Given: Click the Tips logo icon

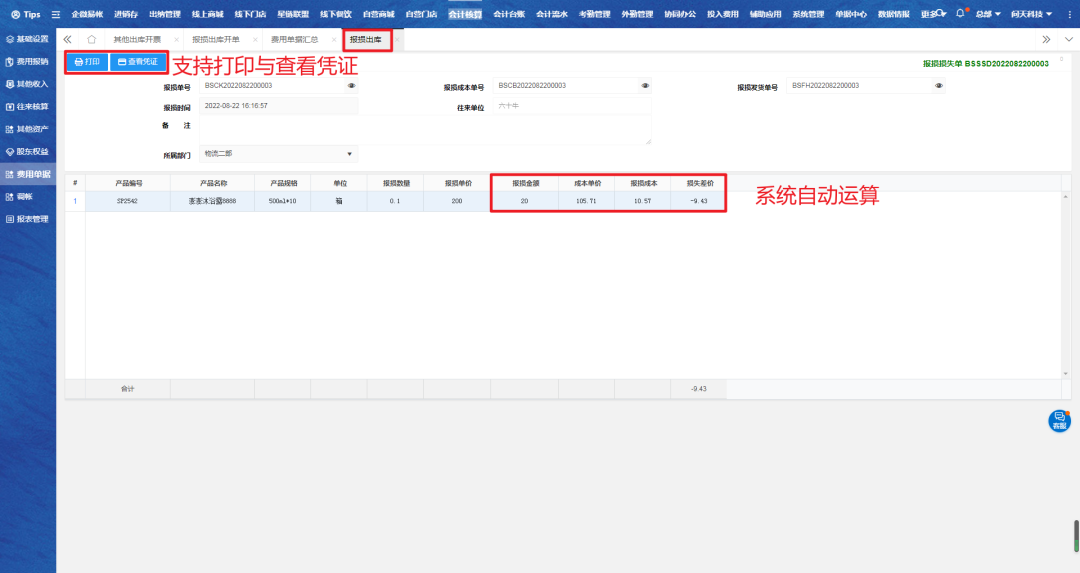Looking at the screenshot, I should (15, 14).
